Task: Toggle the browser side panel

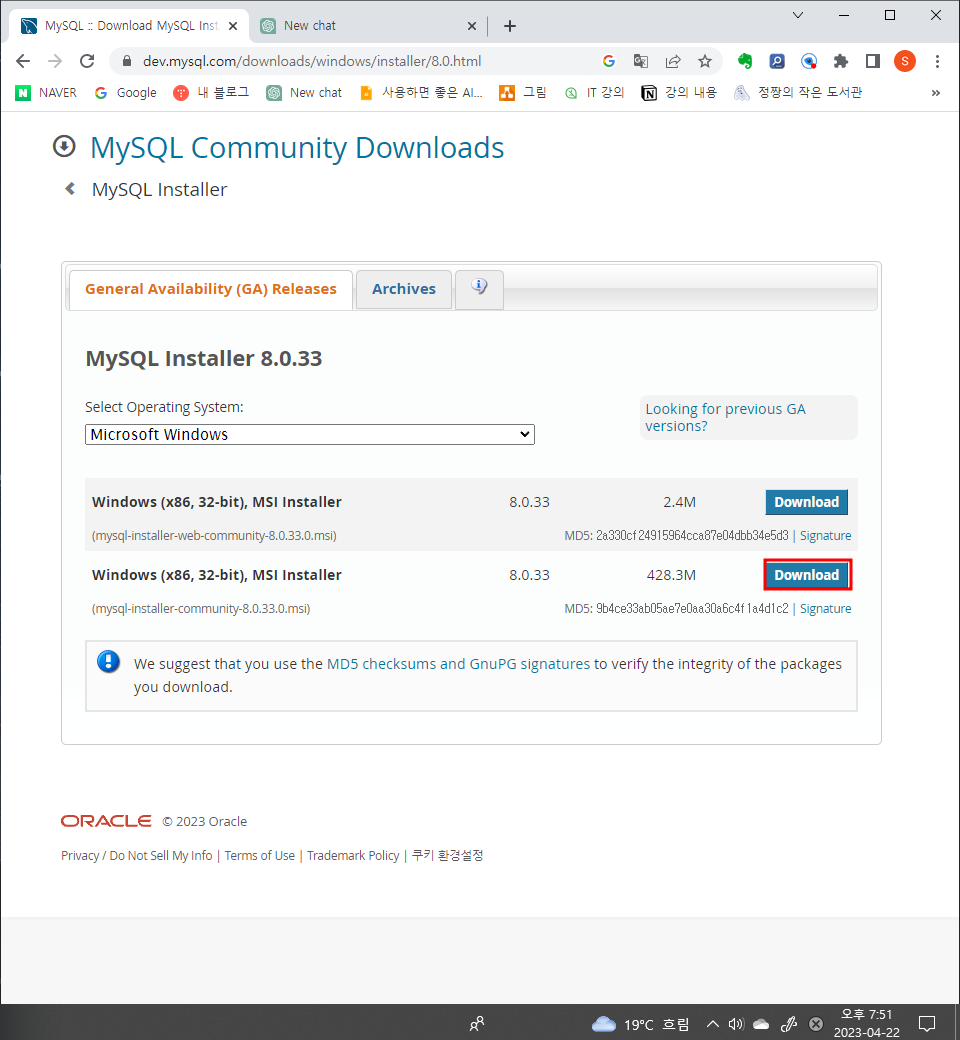Action: (x=872, y=61)
